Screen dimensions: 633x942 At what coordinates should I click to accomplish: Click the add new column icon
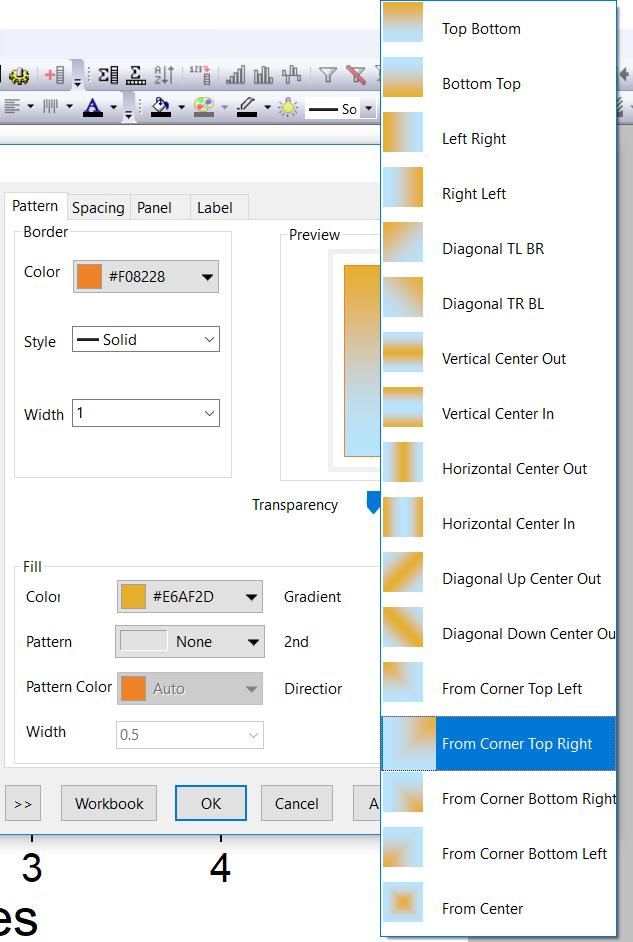point(54,75)
